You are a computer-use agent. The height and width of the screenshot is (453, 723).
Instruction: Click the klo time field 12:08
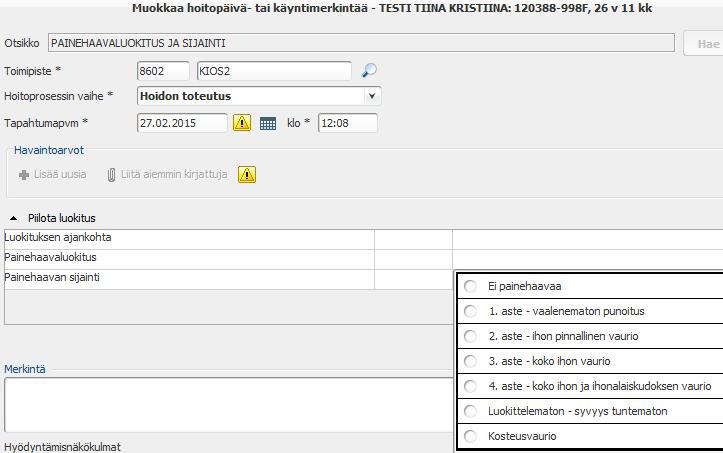coord(348,123)
